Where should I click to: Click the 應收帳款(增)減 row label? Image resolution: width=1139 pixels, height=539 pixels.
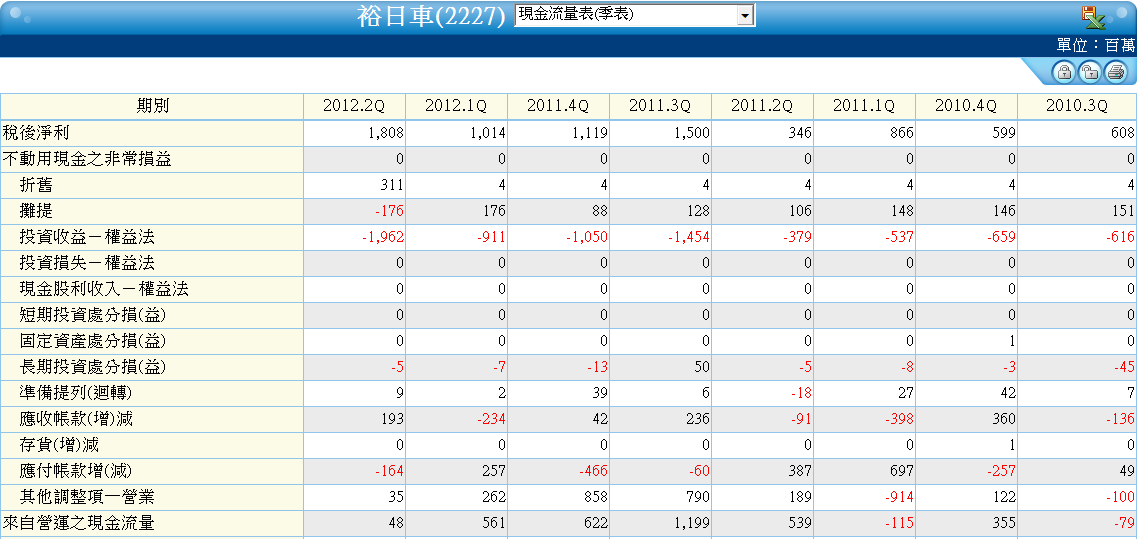pos(76,418)
